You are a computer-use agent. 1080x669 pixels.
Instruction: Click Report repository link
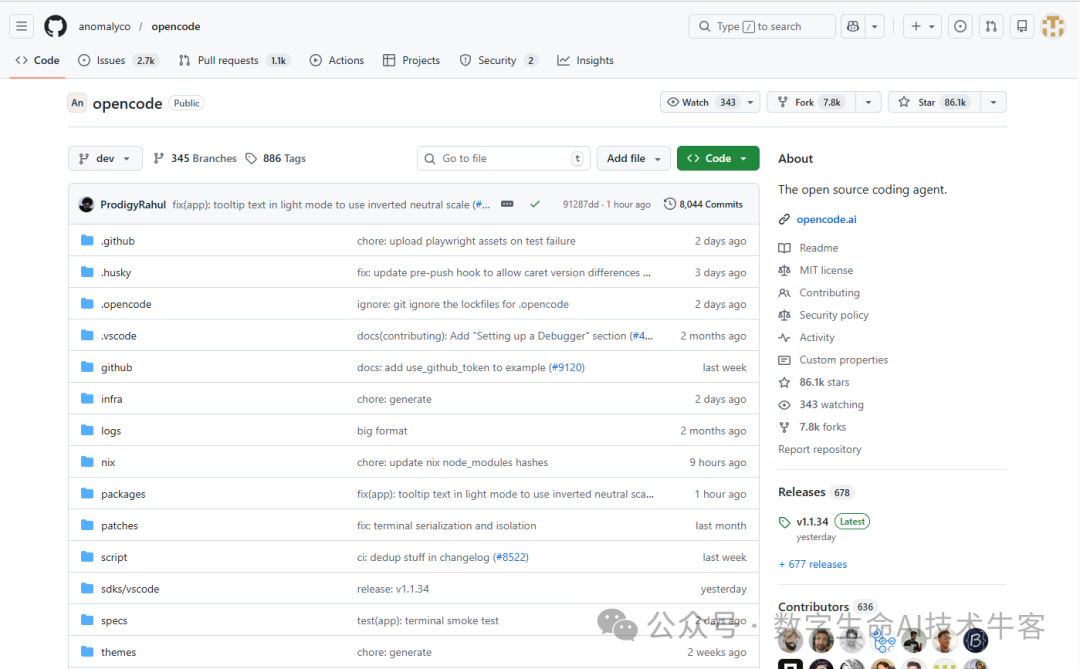tap(820, 449)
